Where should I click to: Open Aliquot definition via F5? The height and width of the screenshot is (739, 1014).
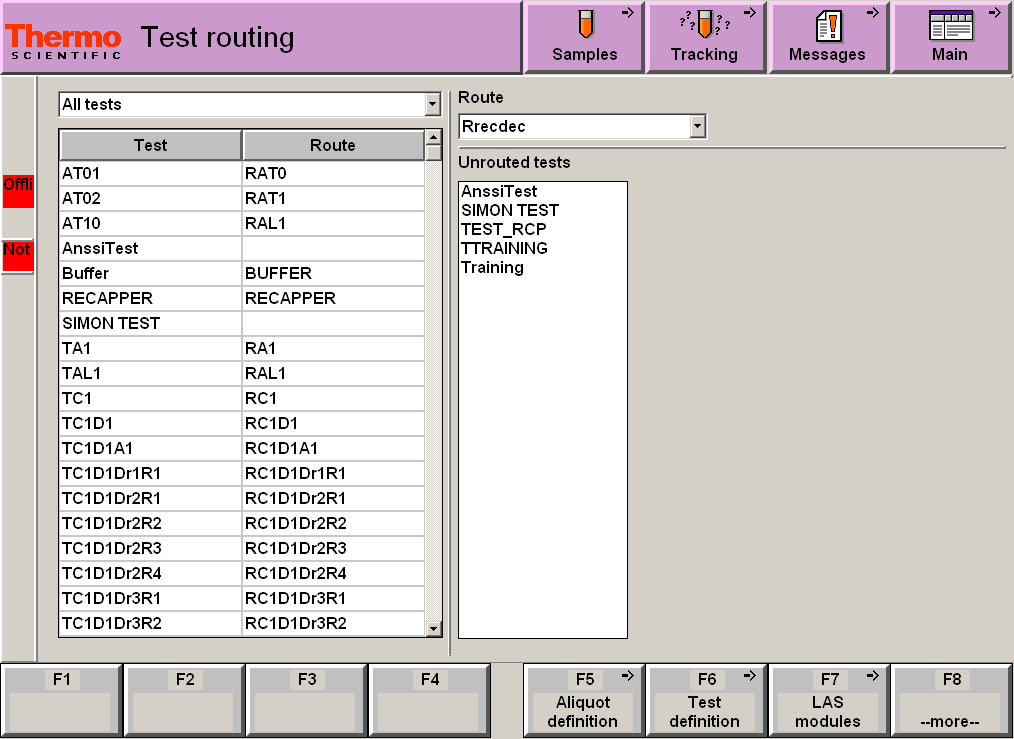[x=584, y=699]
